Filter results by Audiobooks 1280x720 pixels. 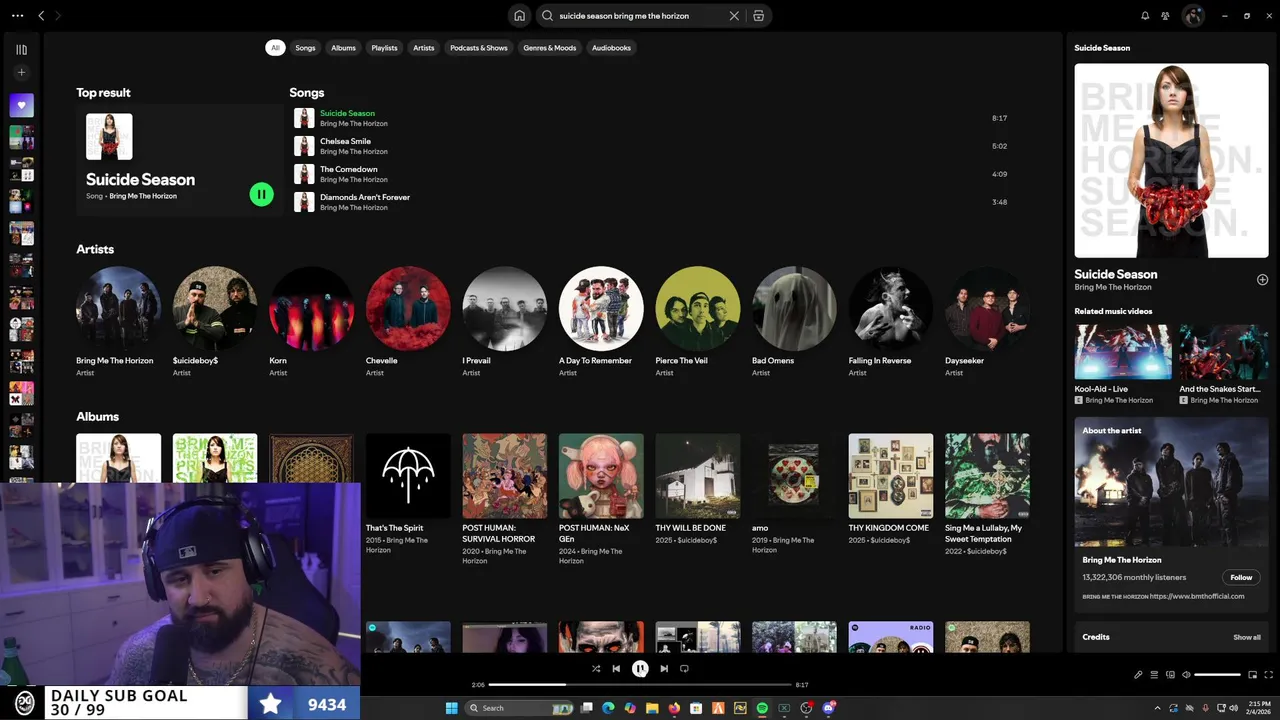tap(611, 48)
